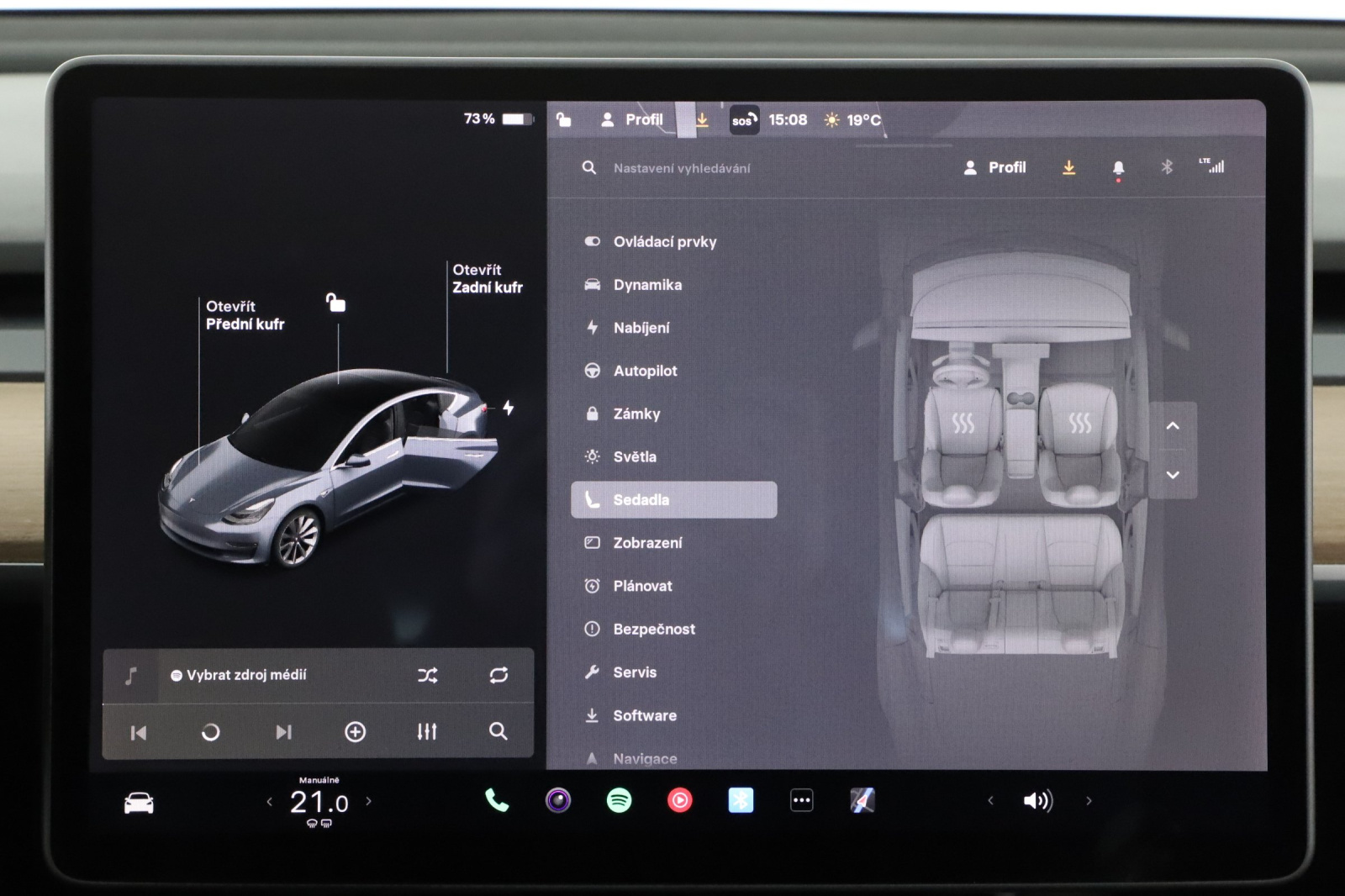Open the phone app icon
Image resolution: width=1345 pixels, height=896 pixels.
497,801
